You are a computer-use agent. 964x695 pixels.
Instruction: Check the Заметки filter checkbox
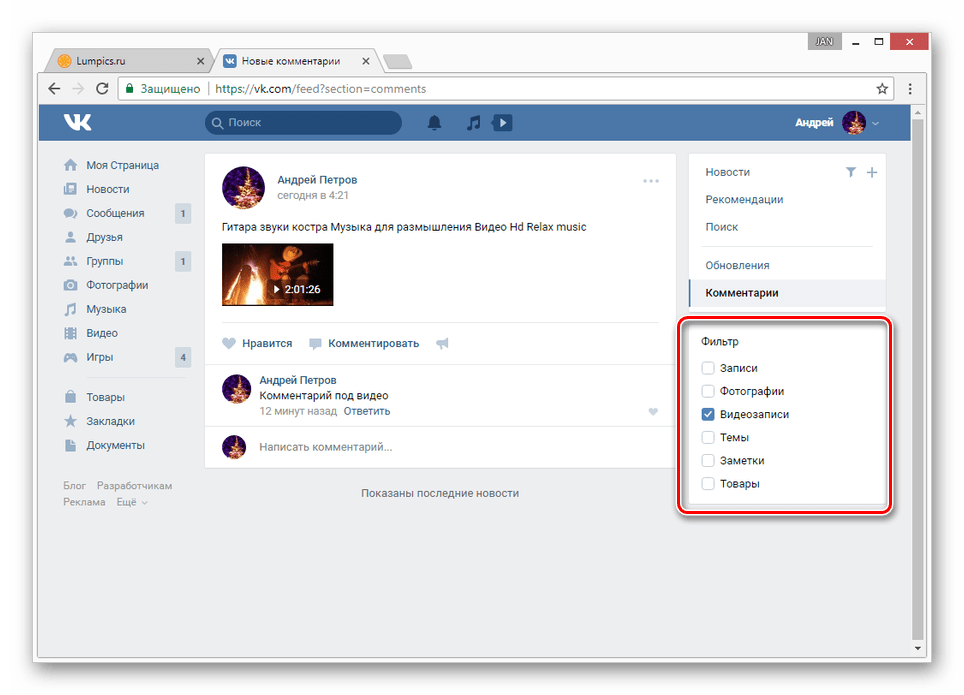coord(708,461)
